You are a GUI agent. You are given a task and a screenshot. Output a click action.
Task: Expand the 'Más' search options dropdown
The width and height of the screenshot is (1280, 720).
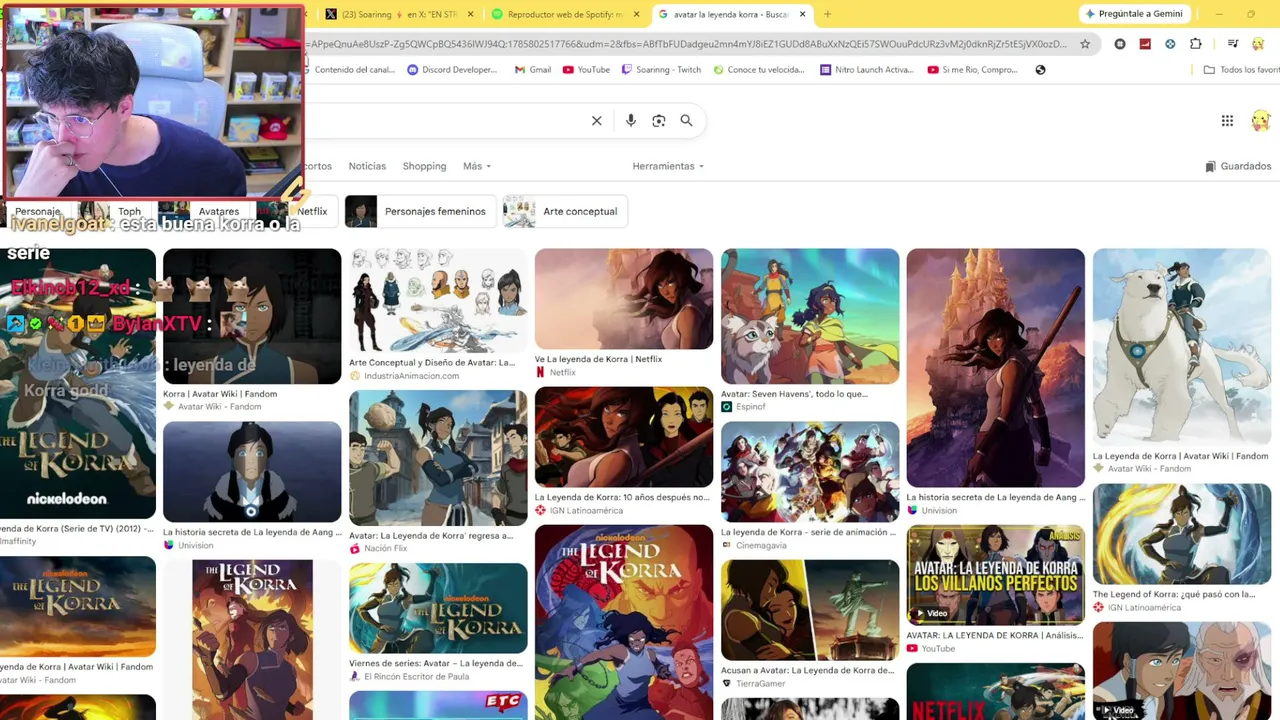point(477,166)
